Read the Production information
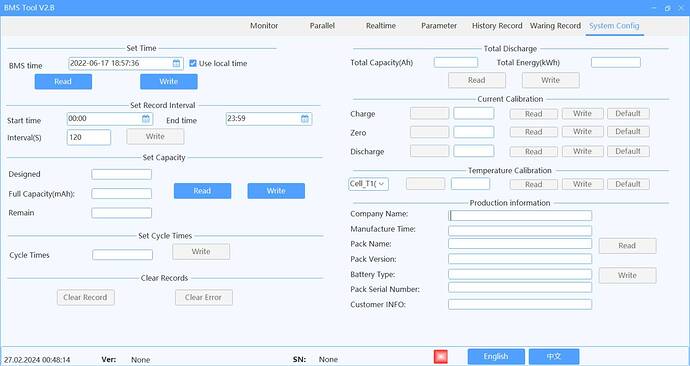The image size is (690, 366). click(x=628, y=246)
